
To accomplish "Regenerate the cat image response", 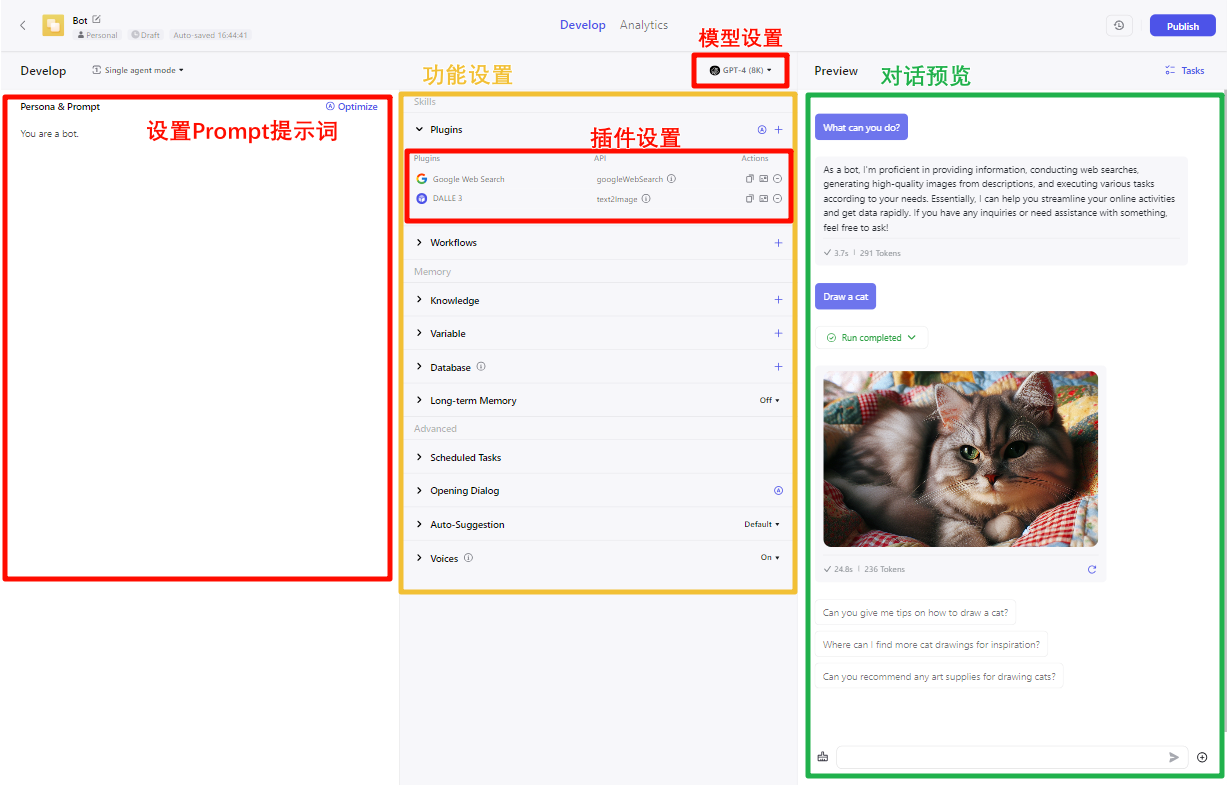I will (x=1092, y=569).
